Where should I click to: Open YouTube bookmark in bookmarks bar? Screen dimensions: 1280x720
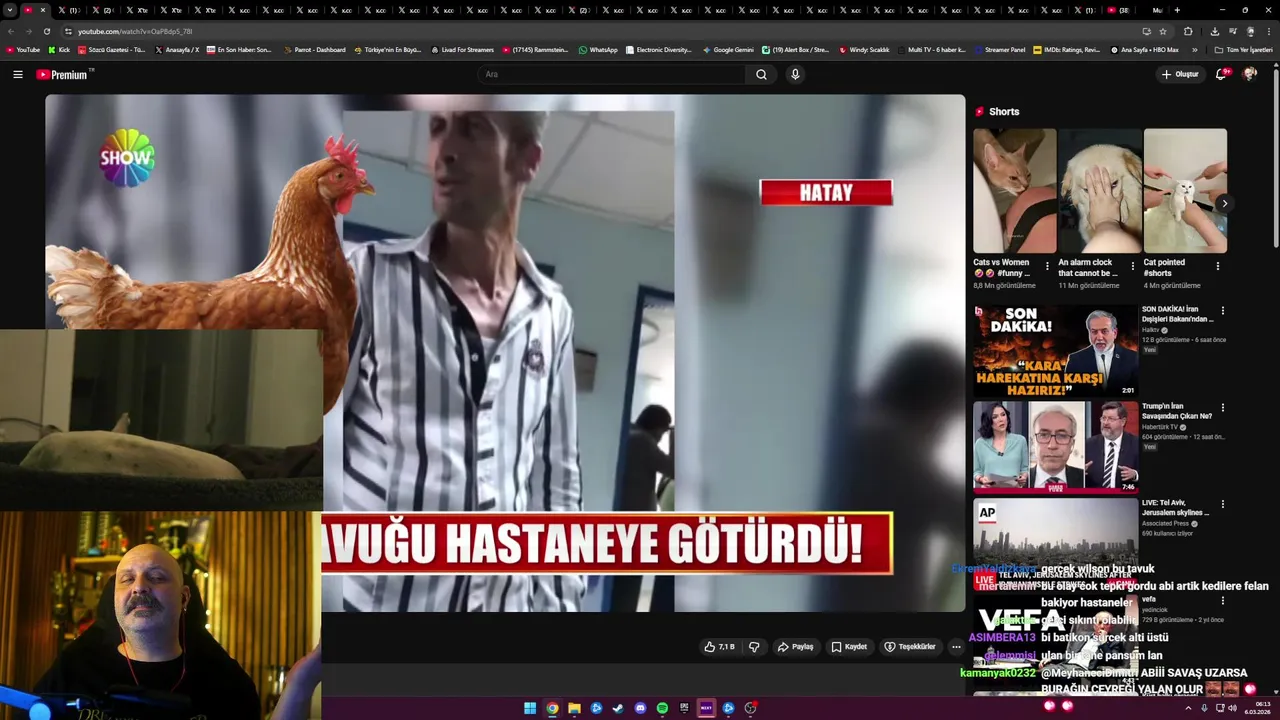coord(23,49)
